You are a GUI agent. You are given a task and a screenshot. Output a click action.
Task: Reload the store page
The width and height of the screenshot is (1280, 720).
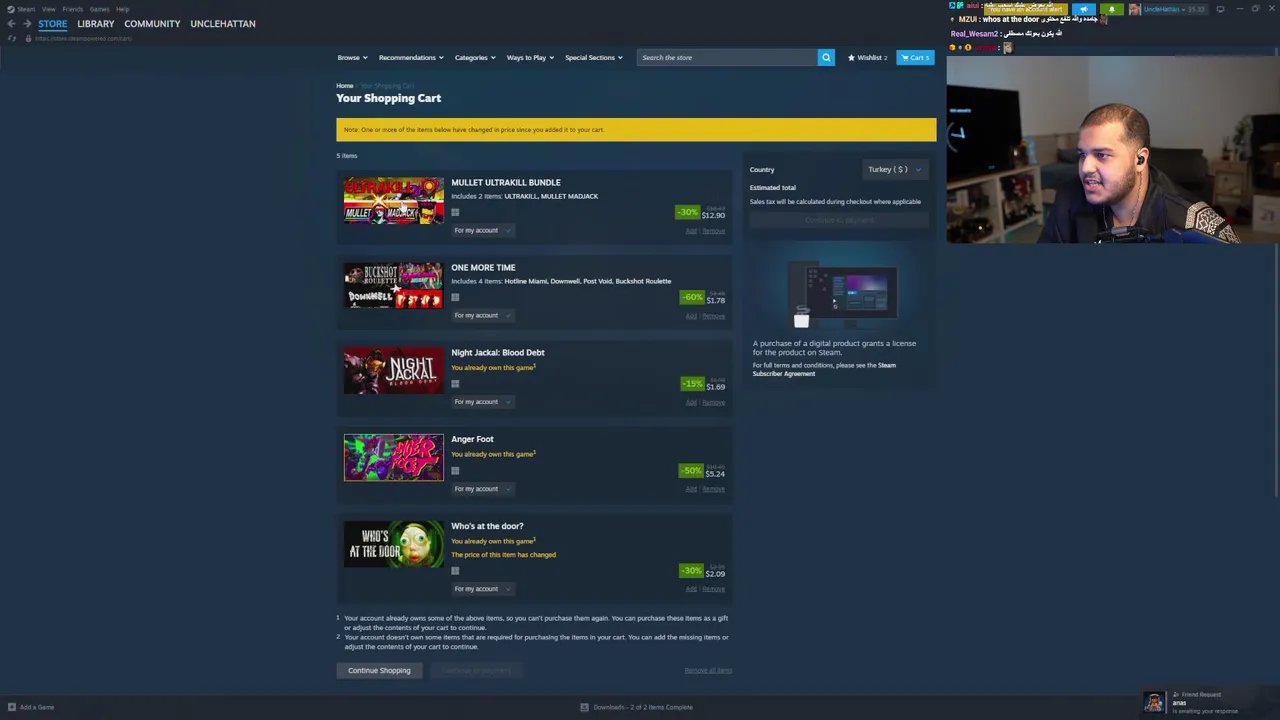[x=11, y=38]
